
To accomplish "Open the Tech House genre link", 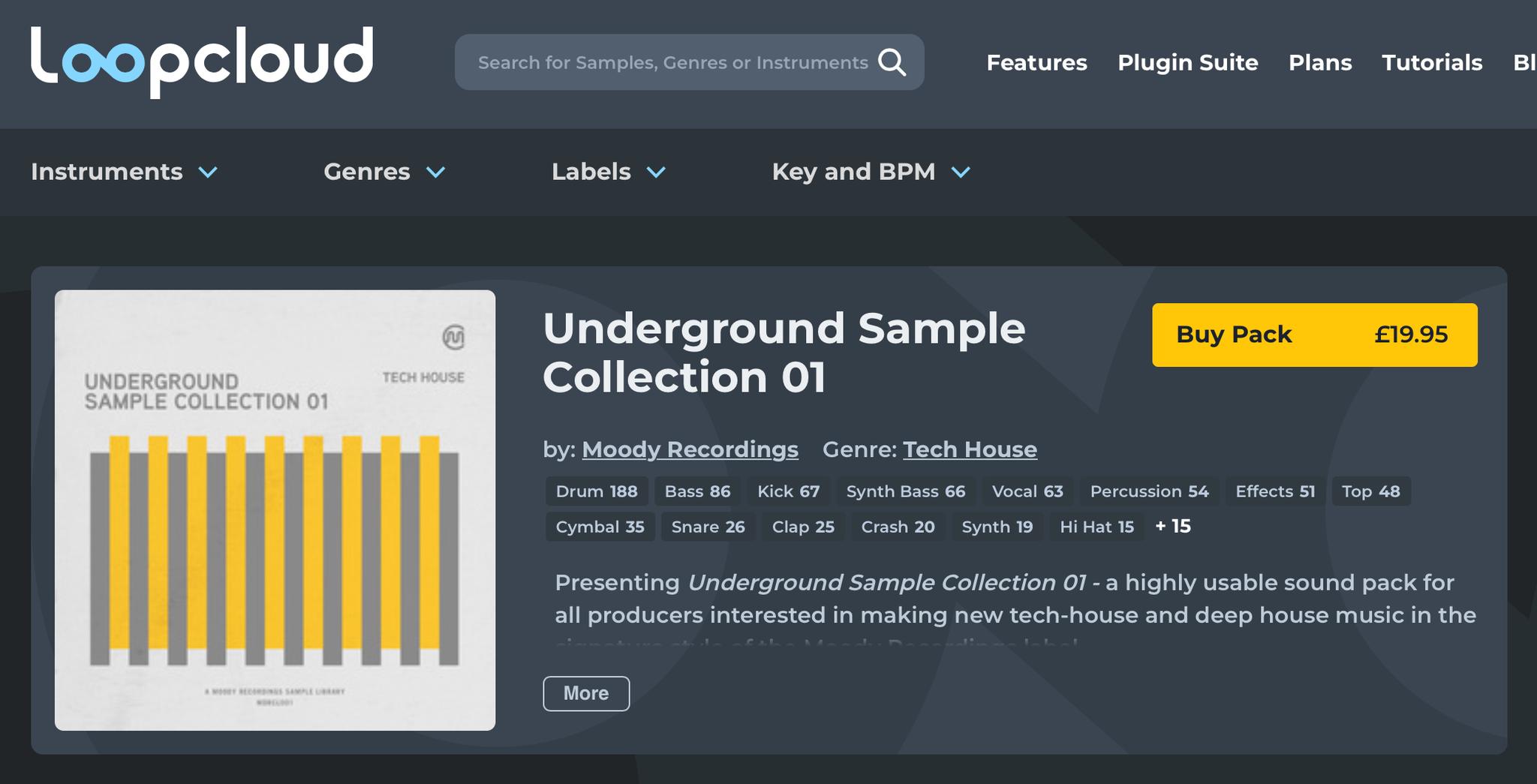I will [970, 449].
